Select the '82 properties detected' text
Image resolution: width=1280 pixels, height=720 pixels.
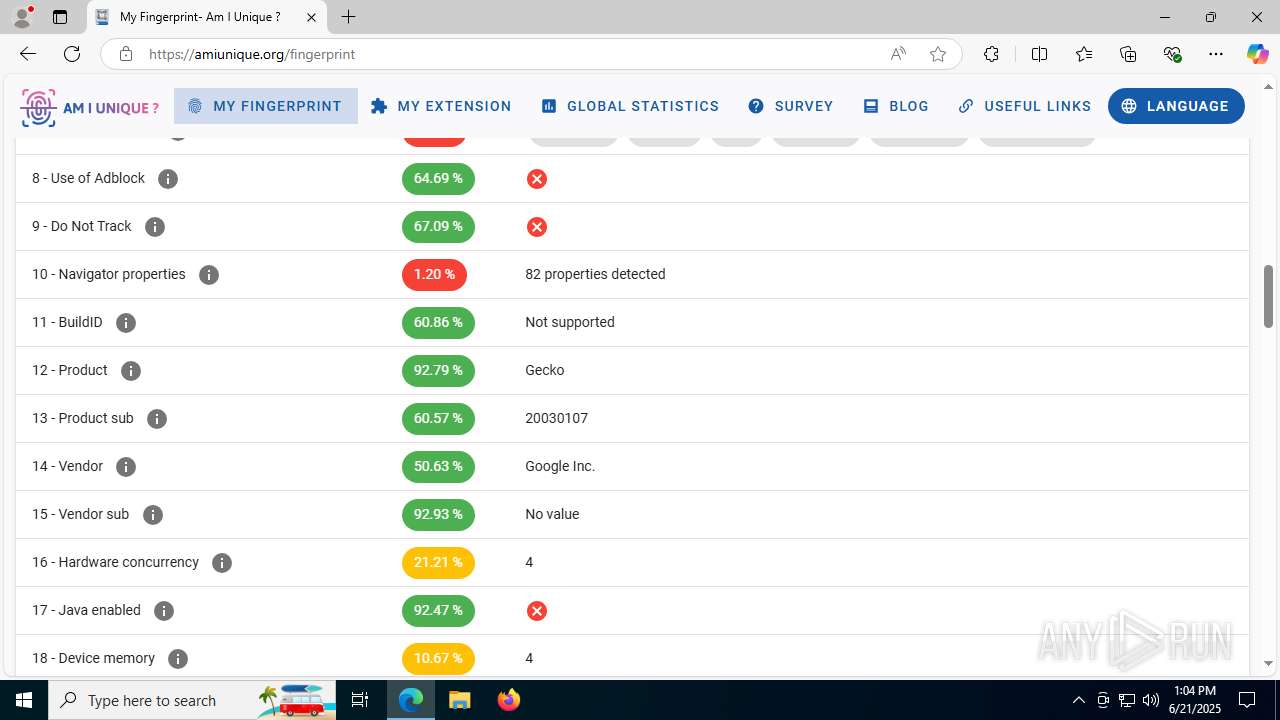[x=595, y=274]
